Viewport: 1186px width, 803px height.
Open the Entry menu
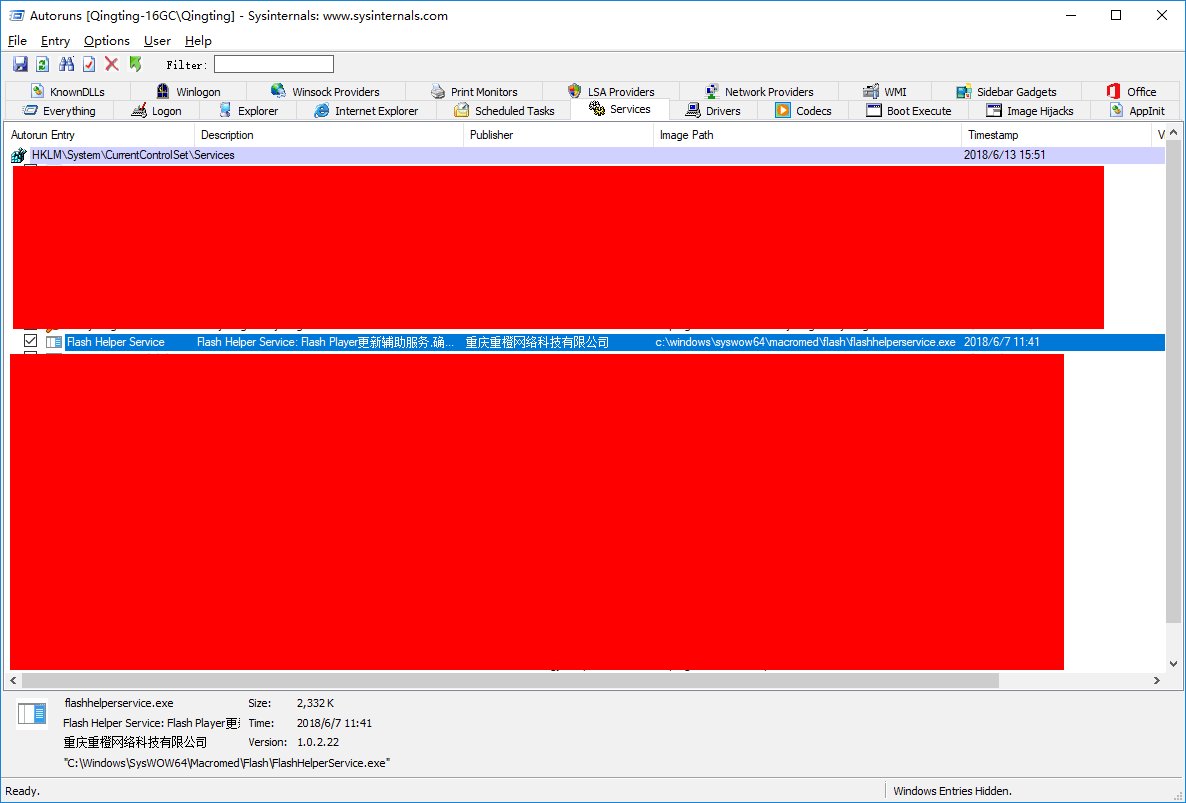[55, 41]
